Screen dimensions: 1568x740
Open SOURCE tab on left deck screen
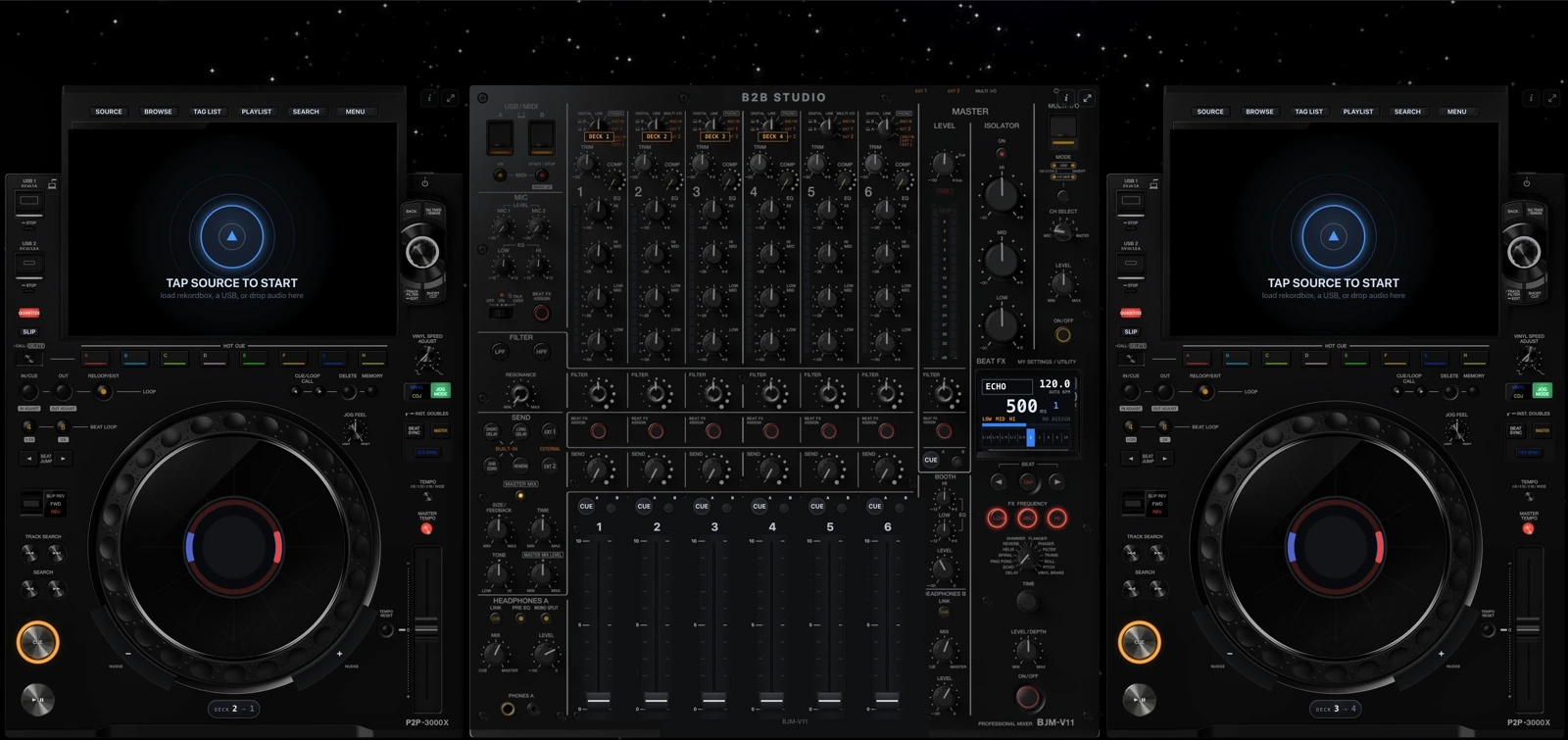(109, 112)
